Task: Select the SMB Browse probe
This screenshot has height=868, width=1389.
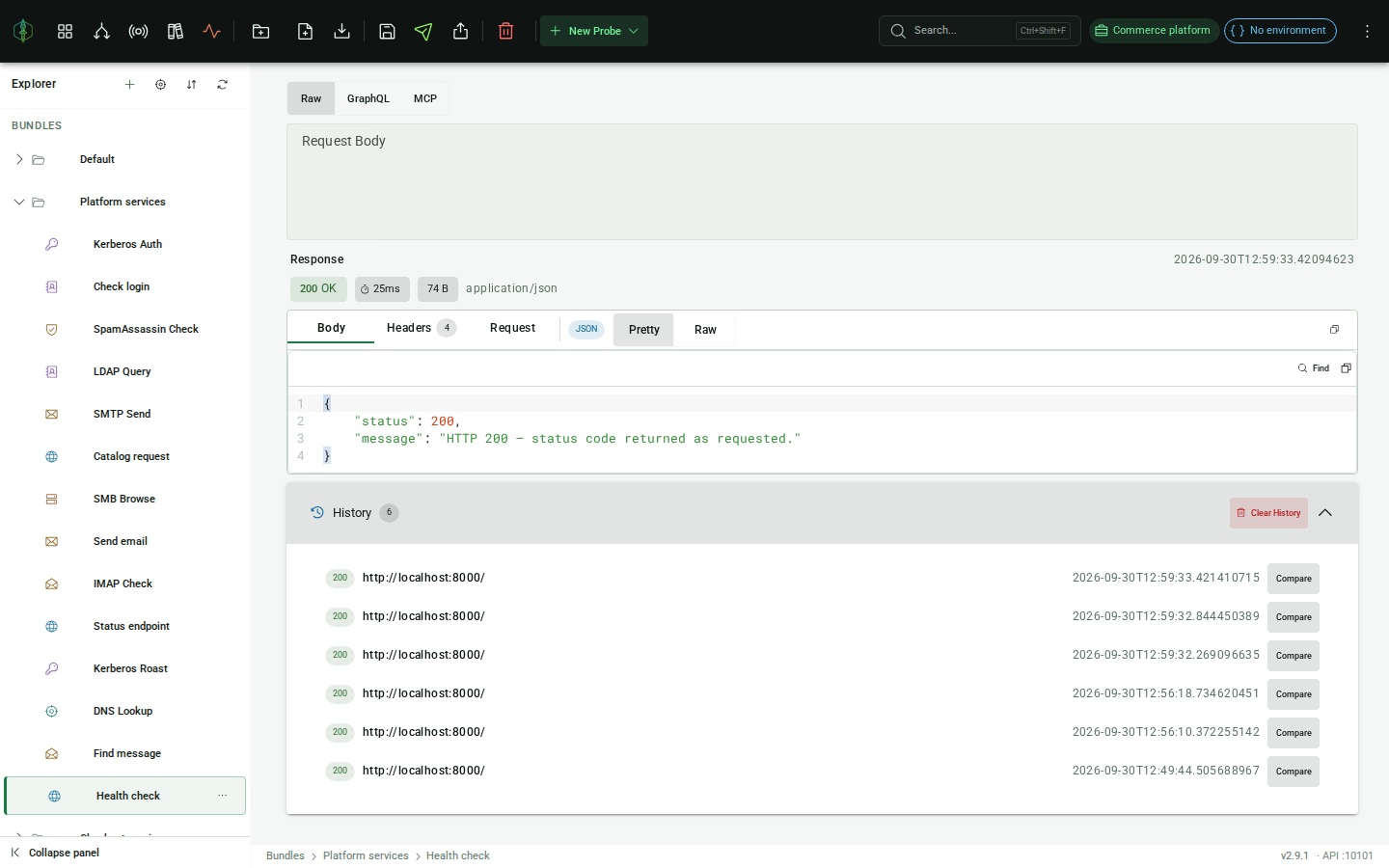Action: tap(125, 499)
